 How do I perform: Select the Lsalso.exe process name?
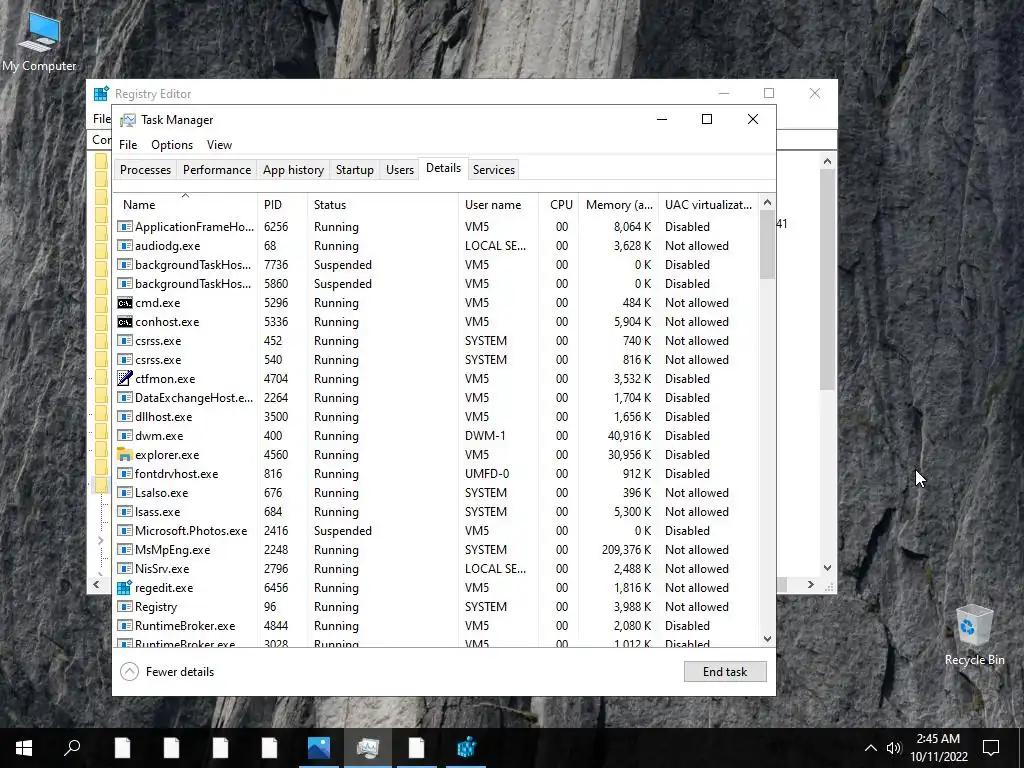tap(161, 493)
